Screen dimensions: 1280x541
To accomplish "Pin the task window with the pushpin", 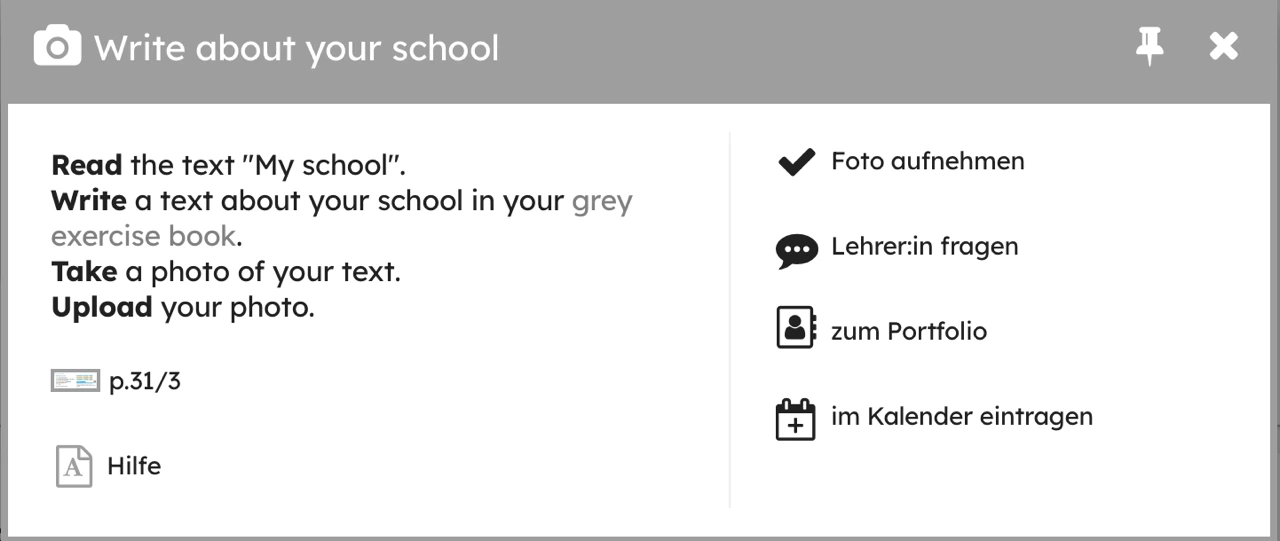I will pyautogui.click(x=1150, y=46).
